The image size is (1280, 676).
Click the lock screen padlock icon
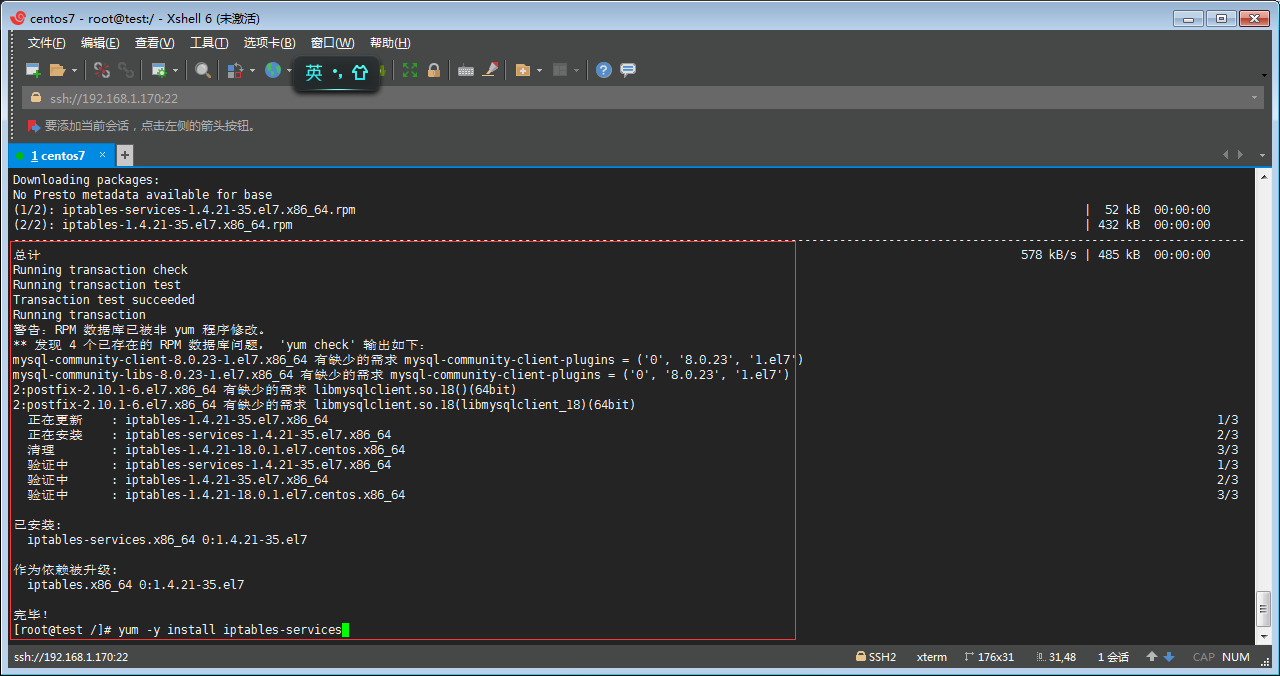click(x=434, y=70)
